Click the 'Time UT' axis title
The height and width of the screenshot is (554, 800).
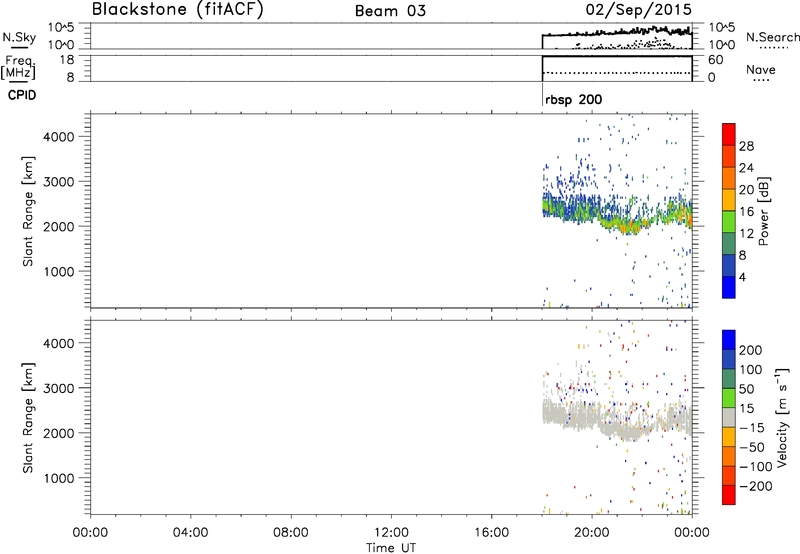[x=391, y=548]
